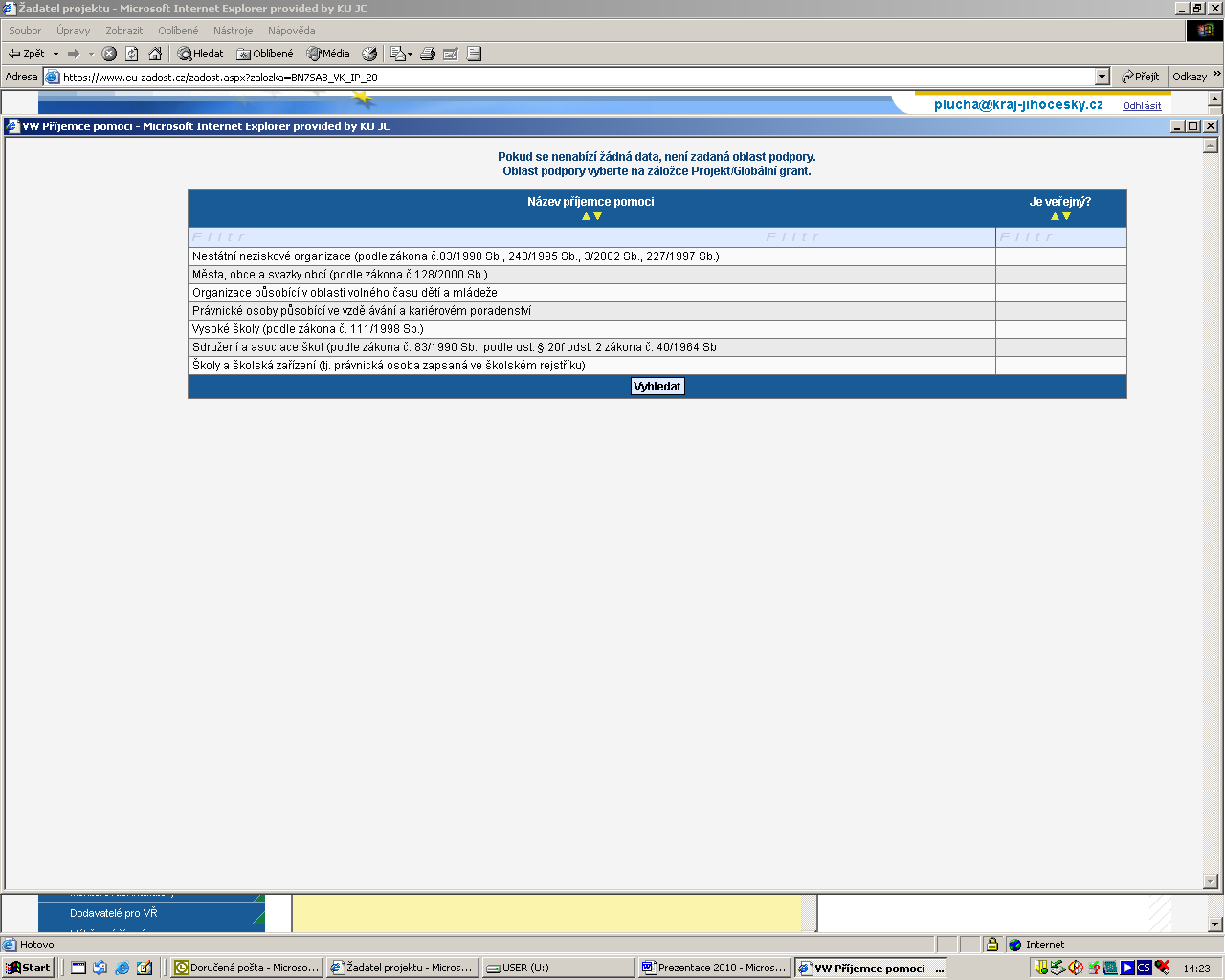
Task: Sort Je veřejný column ascending arrow
Action: (x=1055, y=216)
